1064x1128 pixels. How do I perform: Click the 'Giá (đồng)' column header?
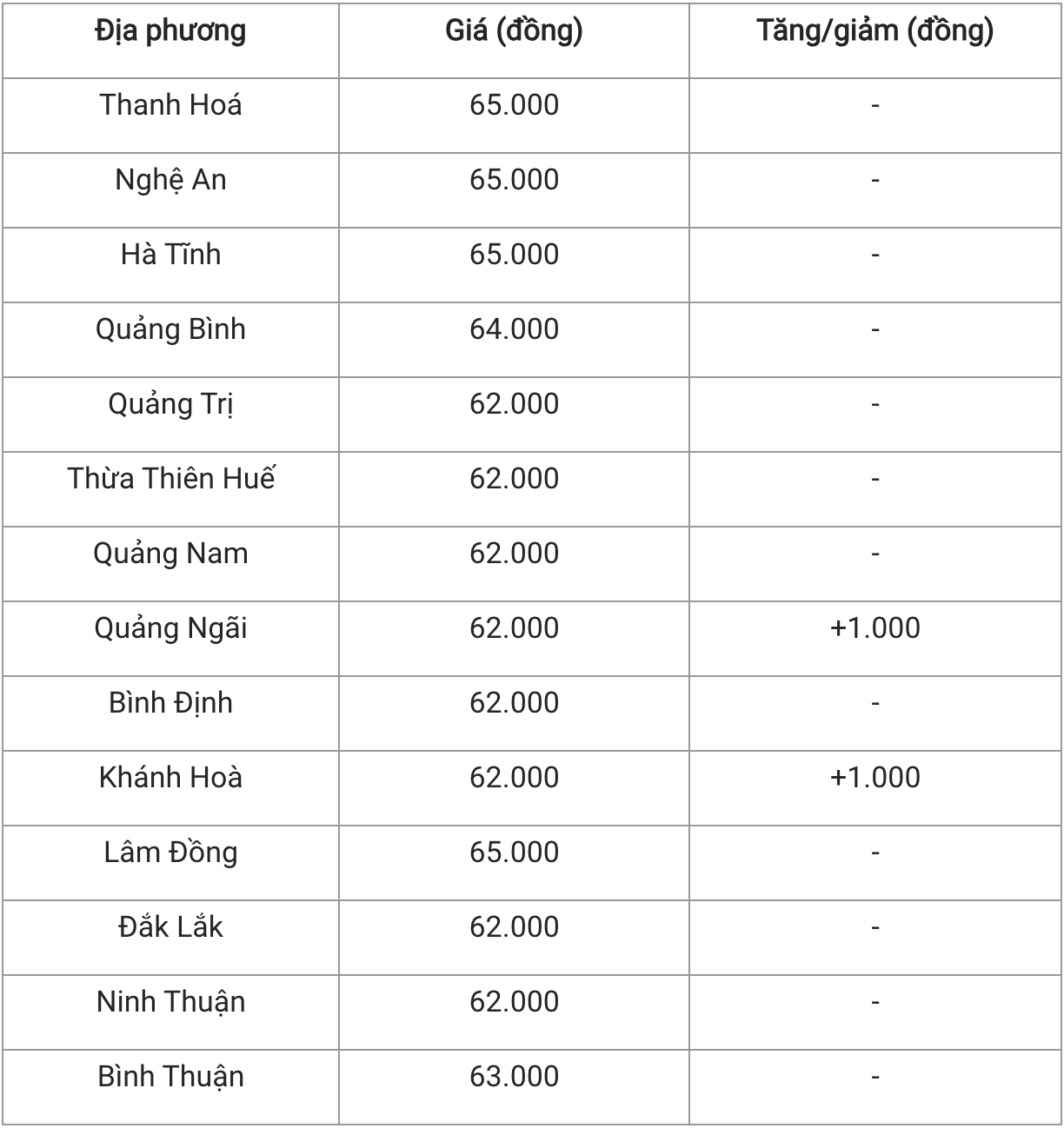pos(514,31)
